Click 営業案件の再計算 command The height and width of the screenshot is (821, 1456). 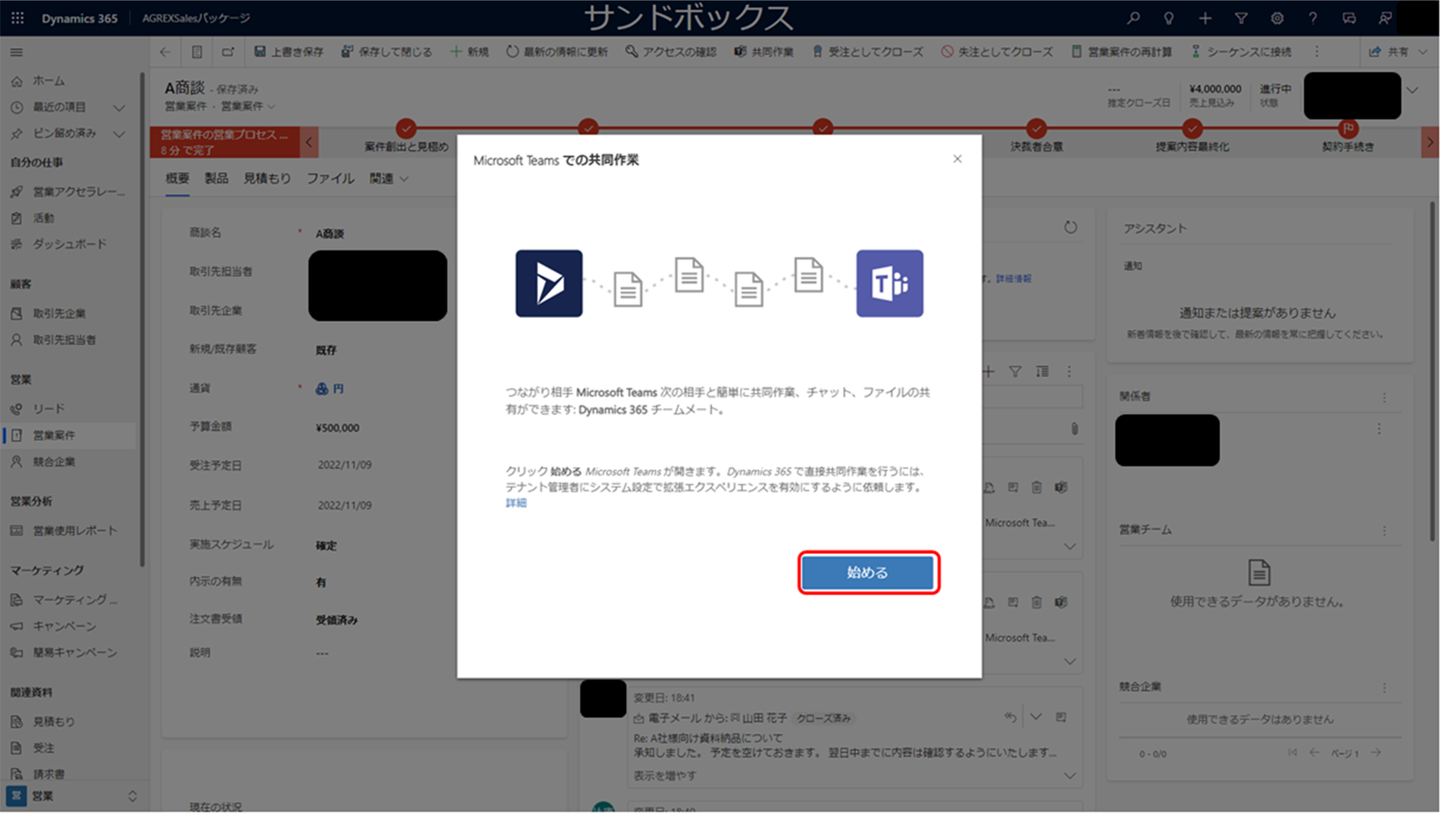pos(1122,52)
